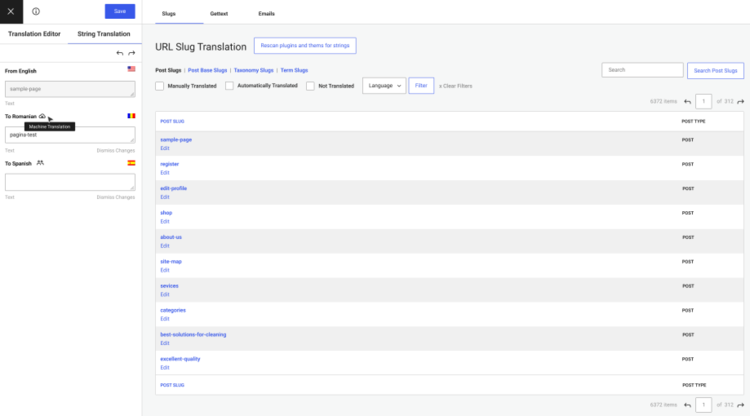
Task: Click the undo arrow in left panel
Action: point(120,52)
